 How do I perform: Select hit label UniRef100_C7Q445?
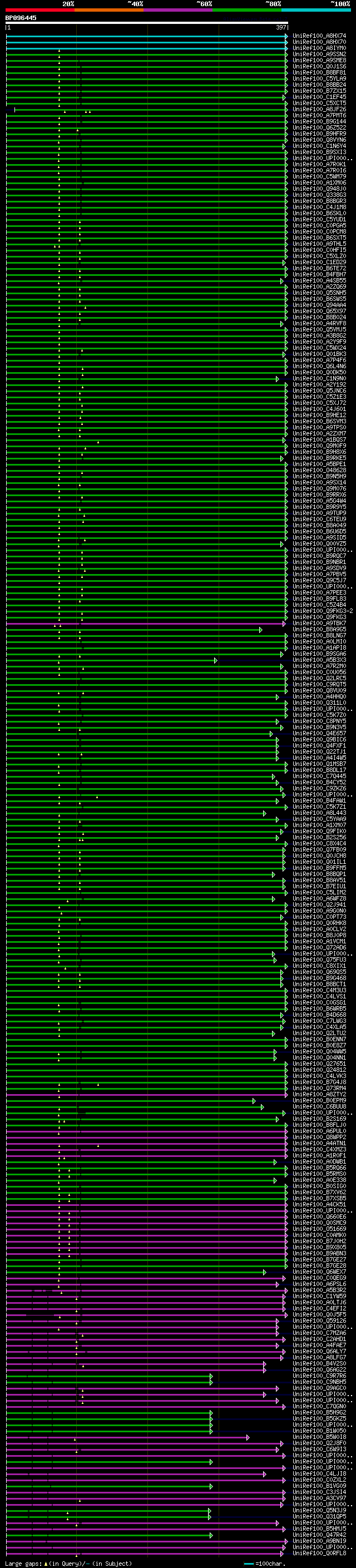tap(319, 776)
